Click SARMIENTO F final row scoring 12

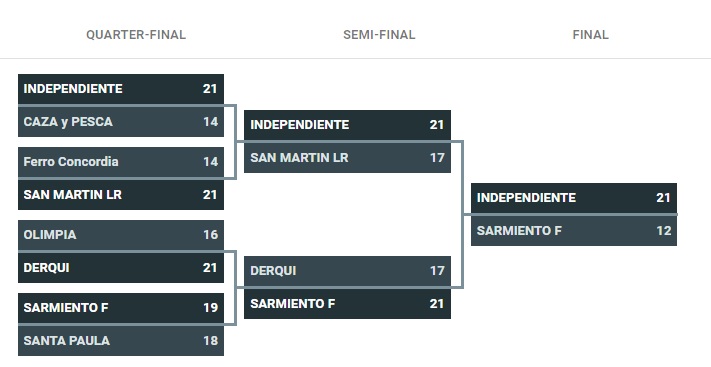pyautogui.click(x=574, y=231)
